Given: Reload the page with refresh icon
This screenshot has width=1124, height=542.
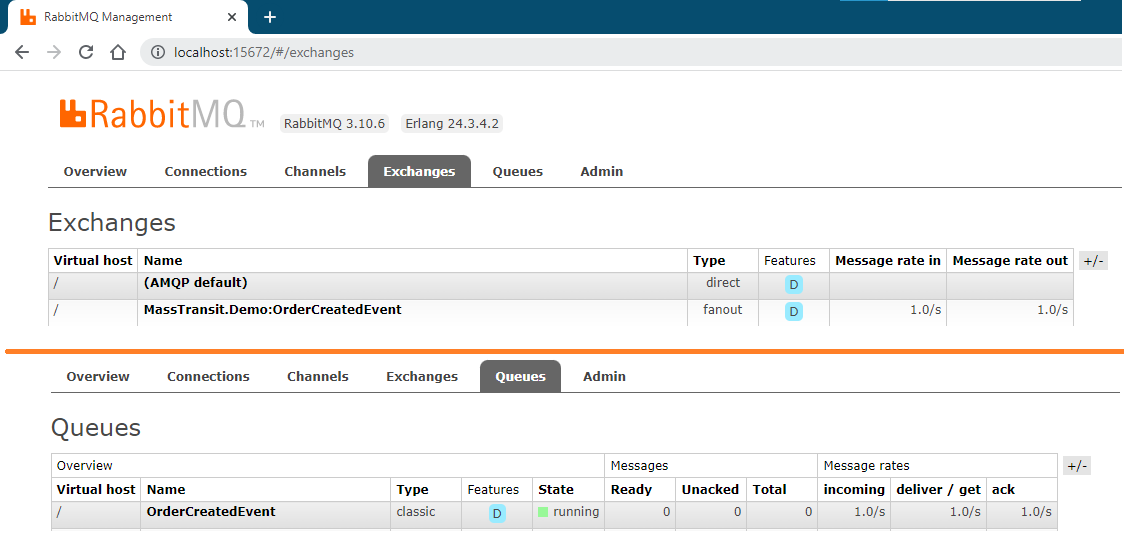Looking at the screenshot, I should coord(86,52).
